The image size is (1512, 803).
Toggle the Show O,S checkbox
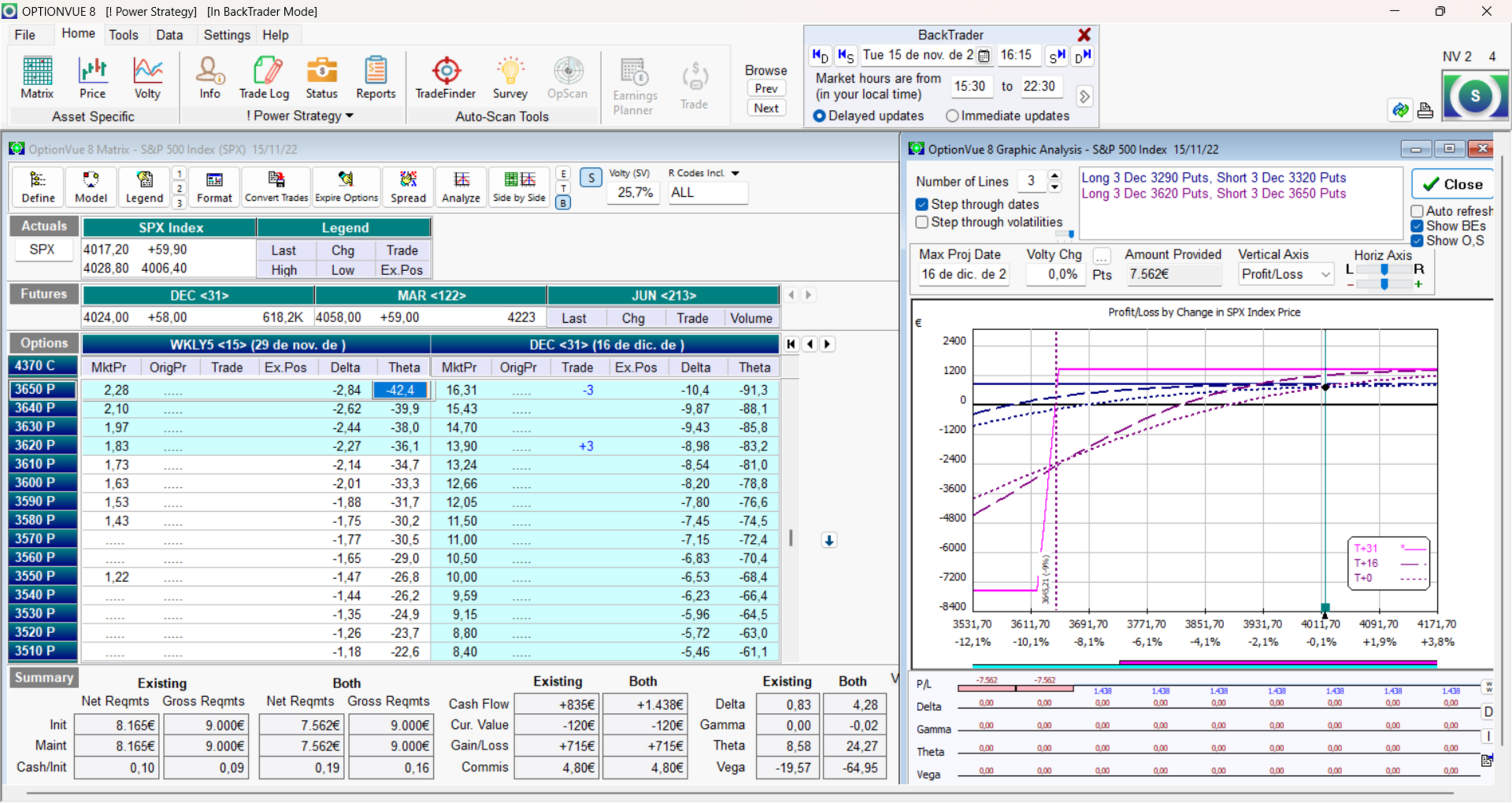(1417, 240)
